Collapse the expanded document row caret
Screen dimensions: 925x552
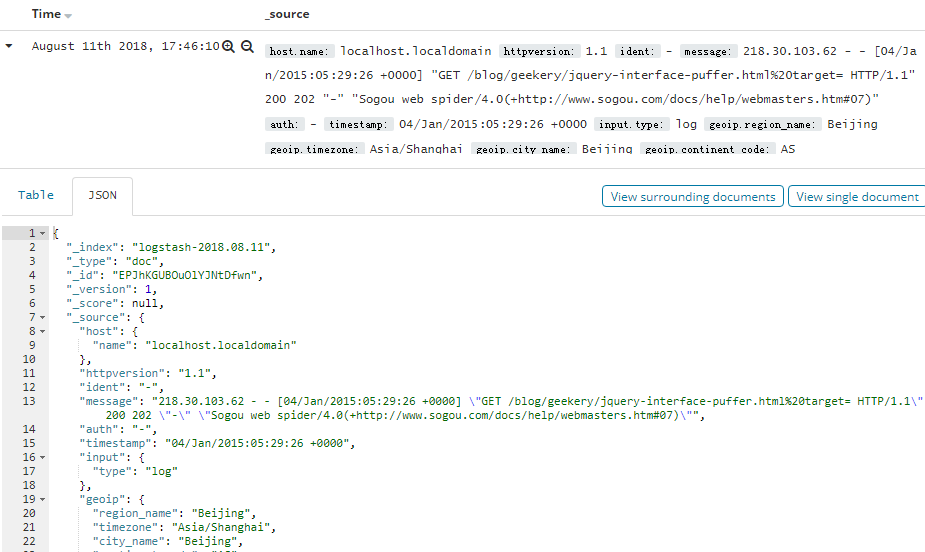tap(9, 46)
